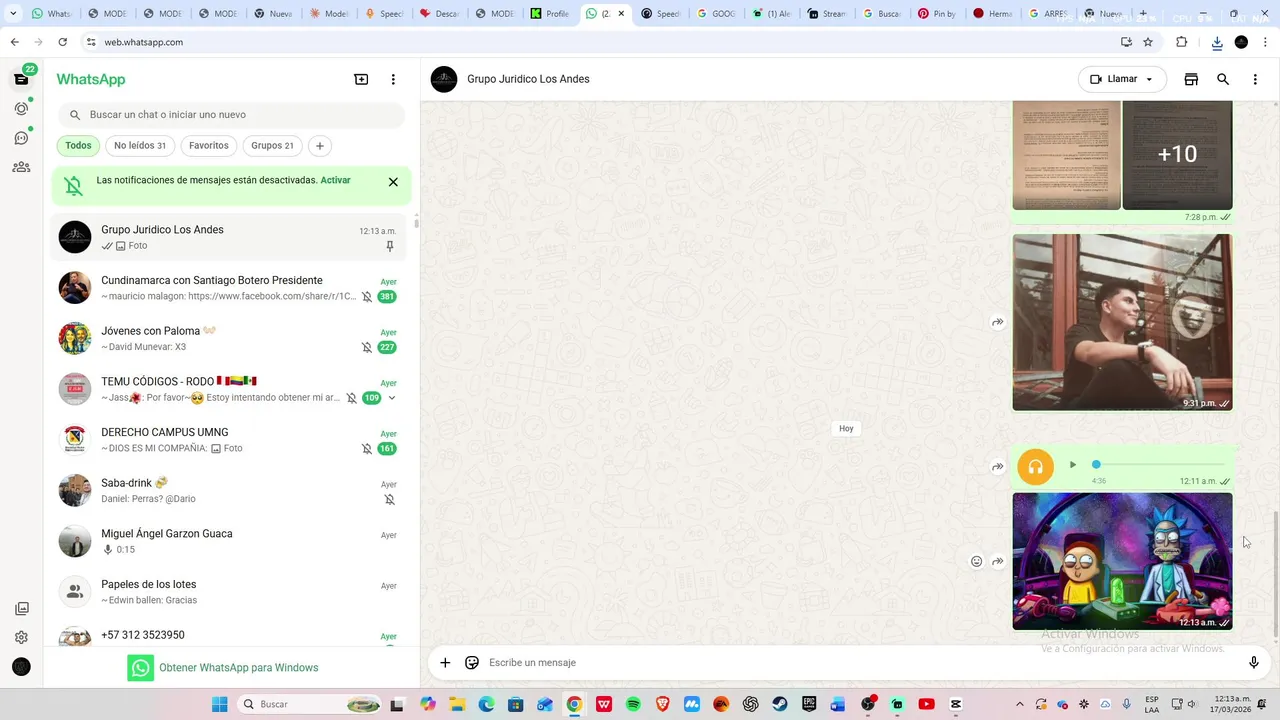The image size is (1280, 720).
Task: Reload the page in Chrome
Action: pos(62,42)
